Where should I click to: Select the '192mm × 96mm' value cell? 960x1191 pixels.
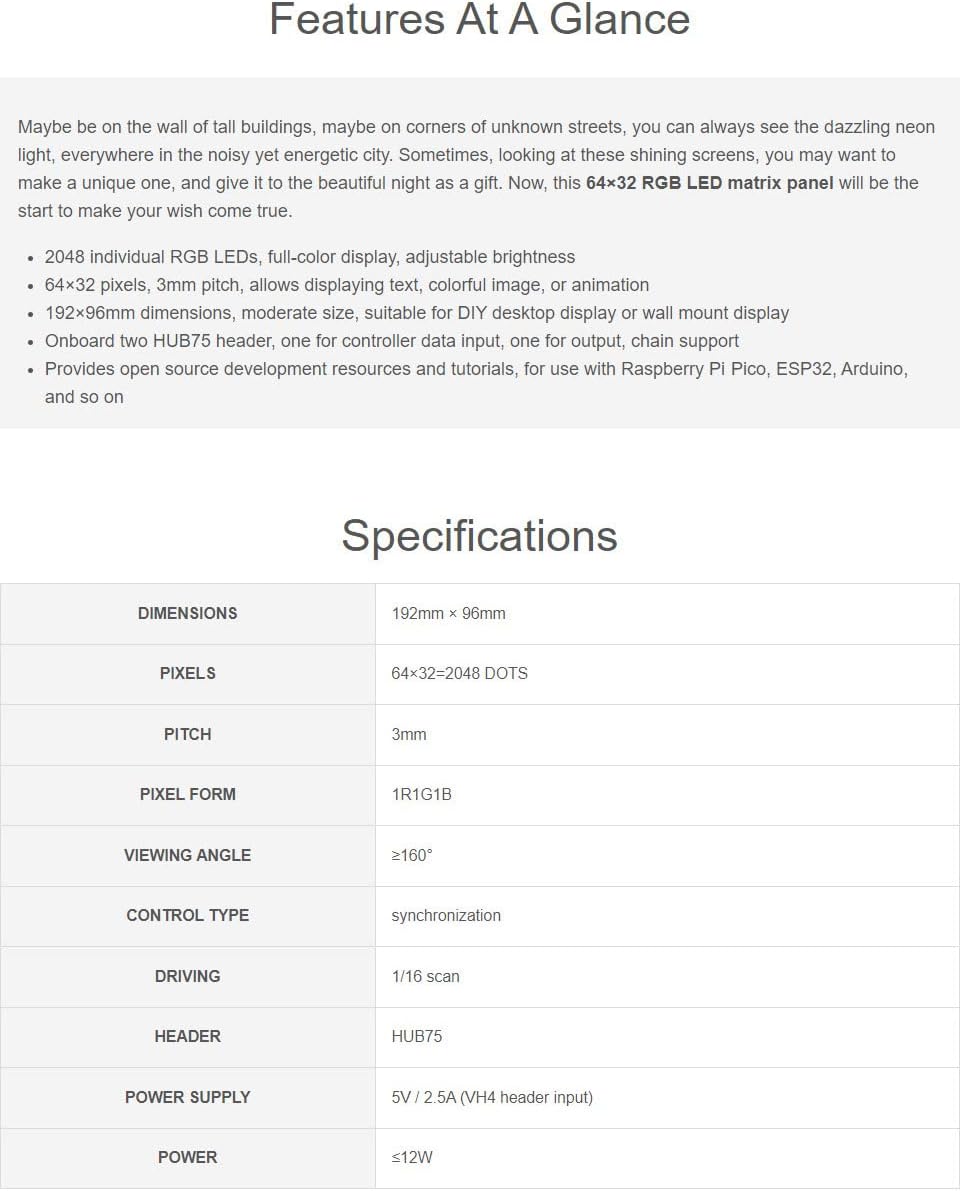tap(448, 614)
